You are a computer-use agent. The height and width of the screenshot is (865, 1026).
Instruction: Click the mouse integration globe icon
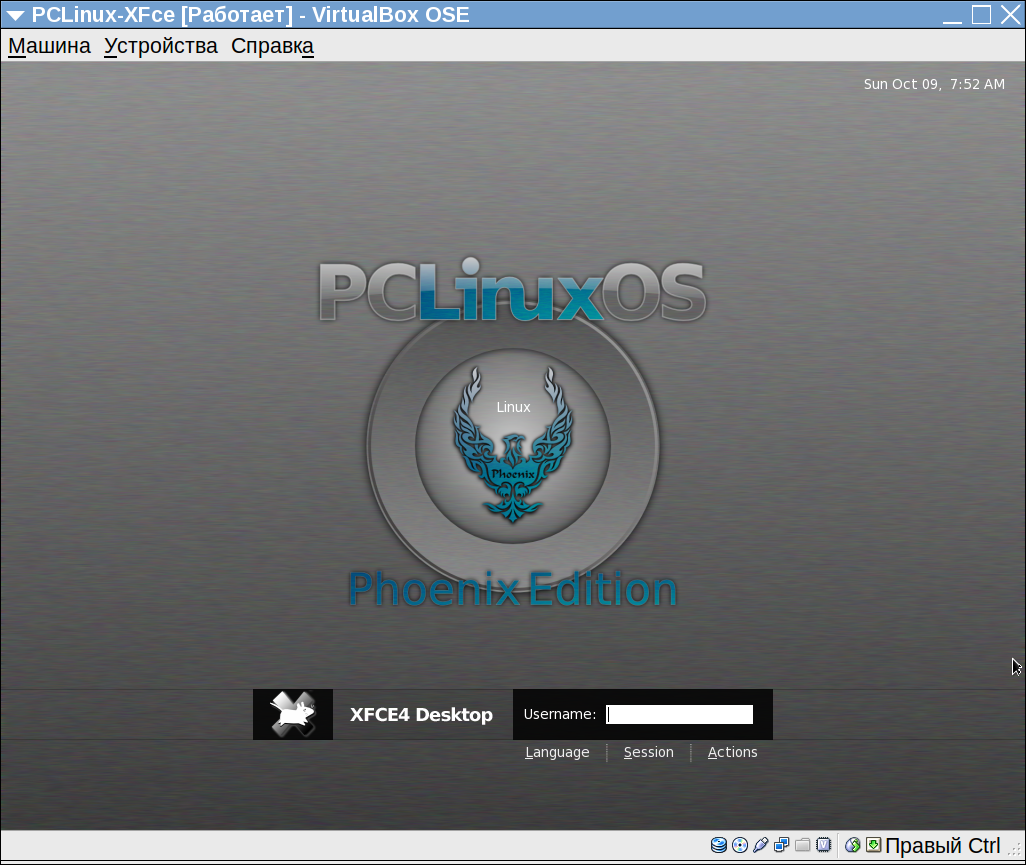click(x=852, y=845)
